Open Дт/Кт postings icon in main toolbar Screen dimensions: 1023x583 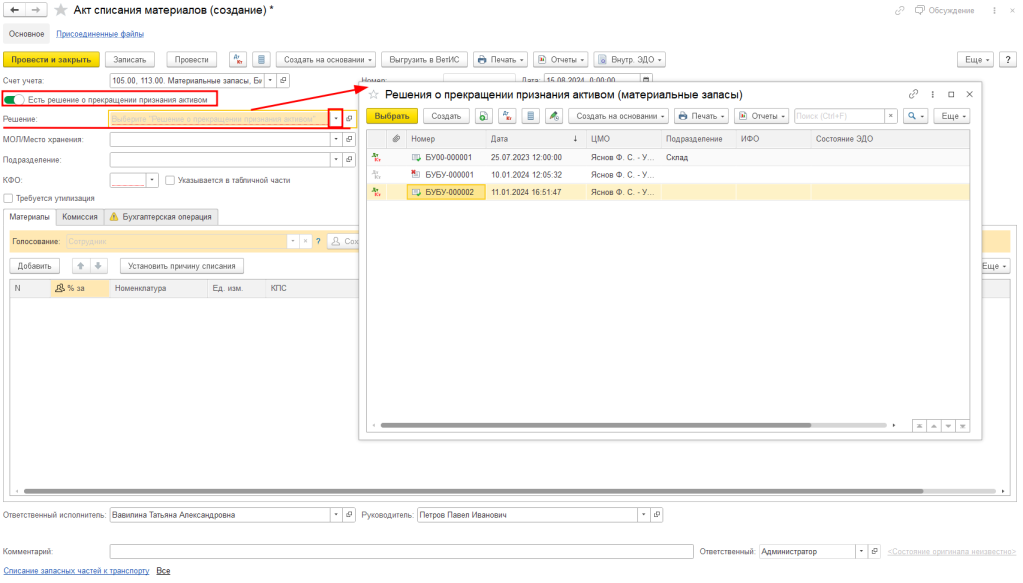click(x=238, y=59)
